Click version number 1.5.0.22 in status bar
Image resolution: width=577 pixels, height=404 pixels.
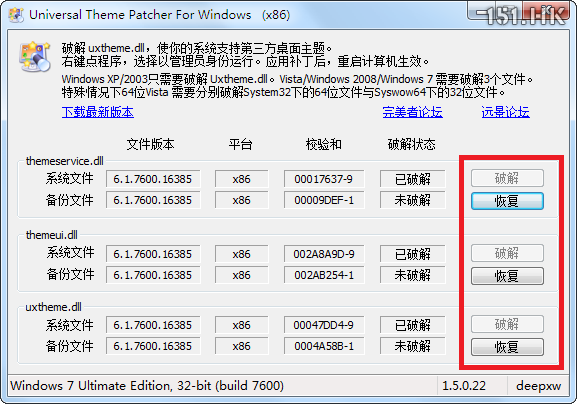464,386
